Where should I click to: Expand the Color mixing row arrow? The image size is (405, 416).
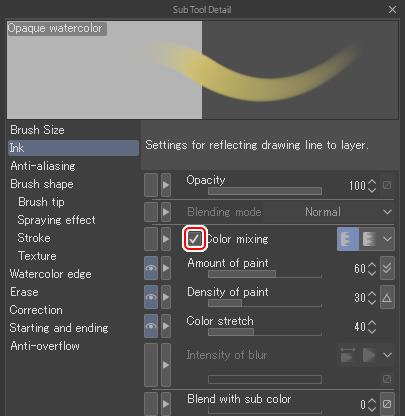[x=166, y=239]
